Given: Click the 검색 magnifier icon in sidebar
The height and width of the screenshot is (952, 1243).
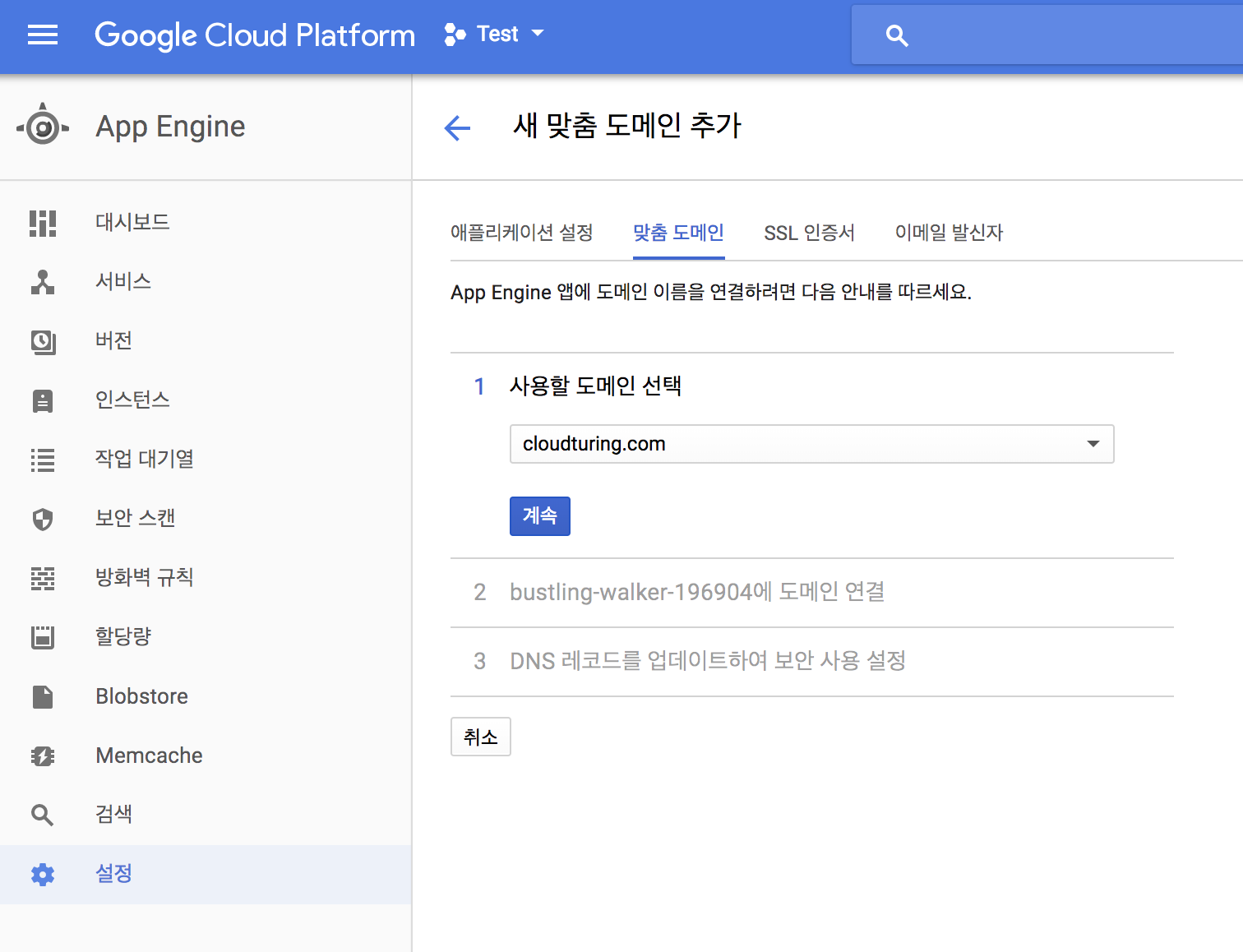Looking at the screenshot, I should [x=43, y=815].
